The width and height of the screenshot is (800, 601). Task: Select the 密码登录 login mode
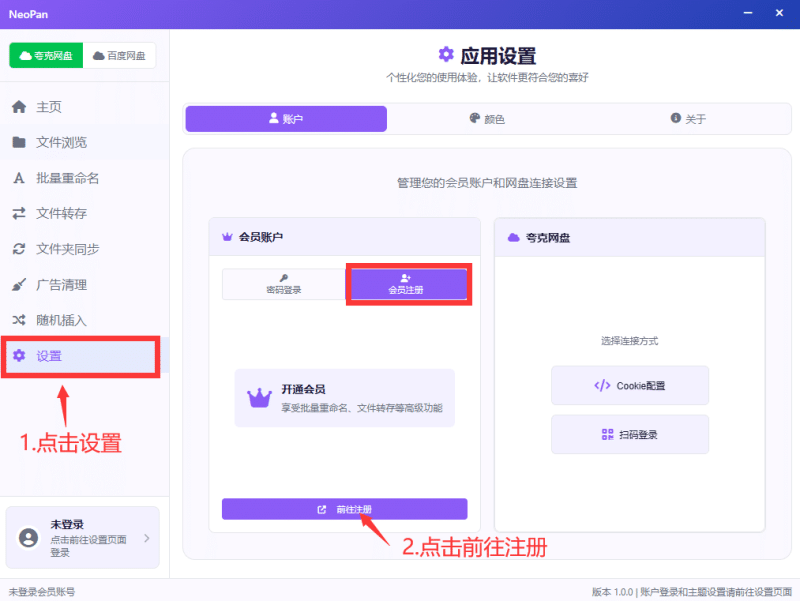(x=283, y=284)
